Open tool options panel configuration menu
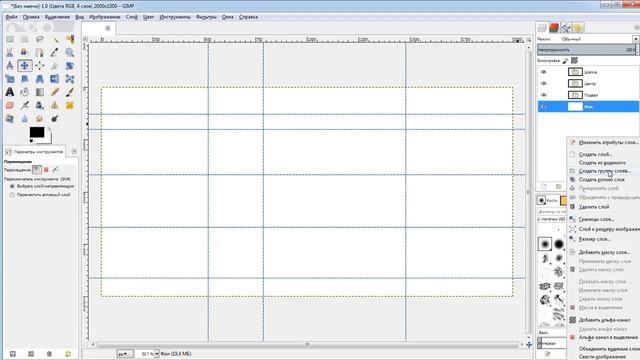Viewport: 640px width, 360px height. tap(74, 151)
